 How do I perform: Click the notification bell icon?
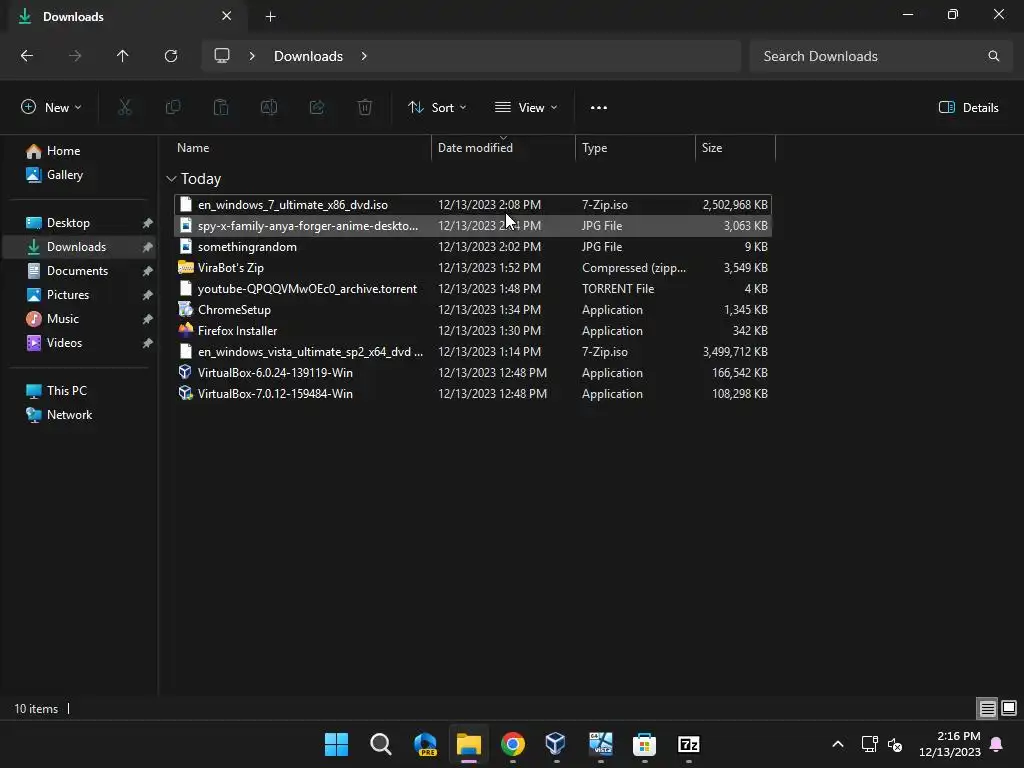[x=997, y=744]
